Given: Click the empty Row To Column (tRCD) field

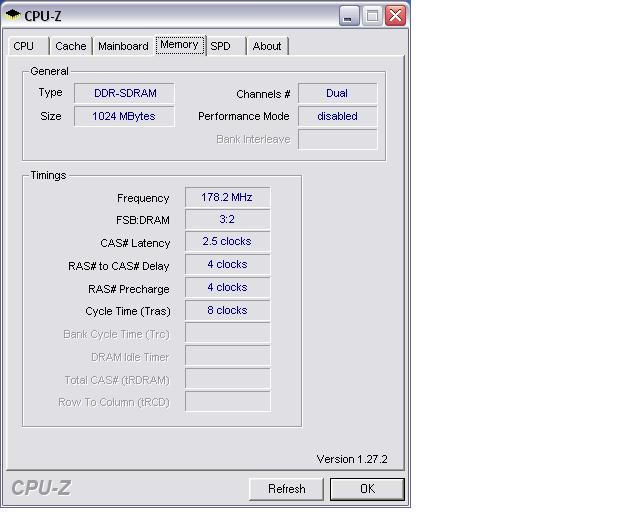Looking at the screenshot, I should click(227, 402).
